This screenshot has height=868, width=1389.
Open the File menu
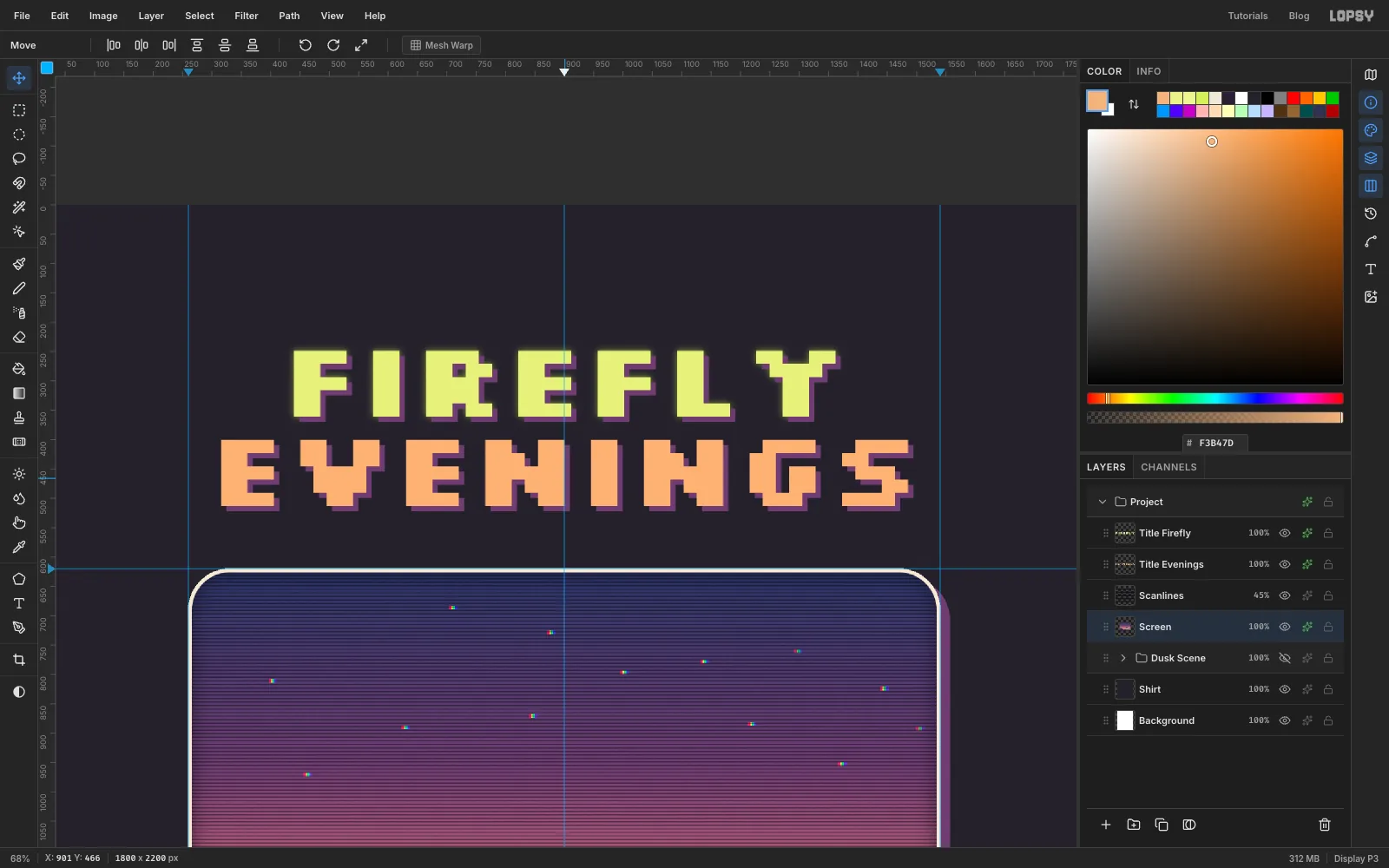(x=22, y=16)
